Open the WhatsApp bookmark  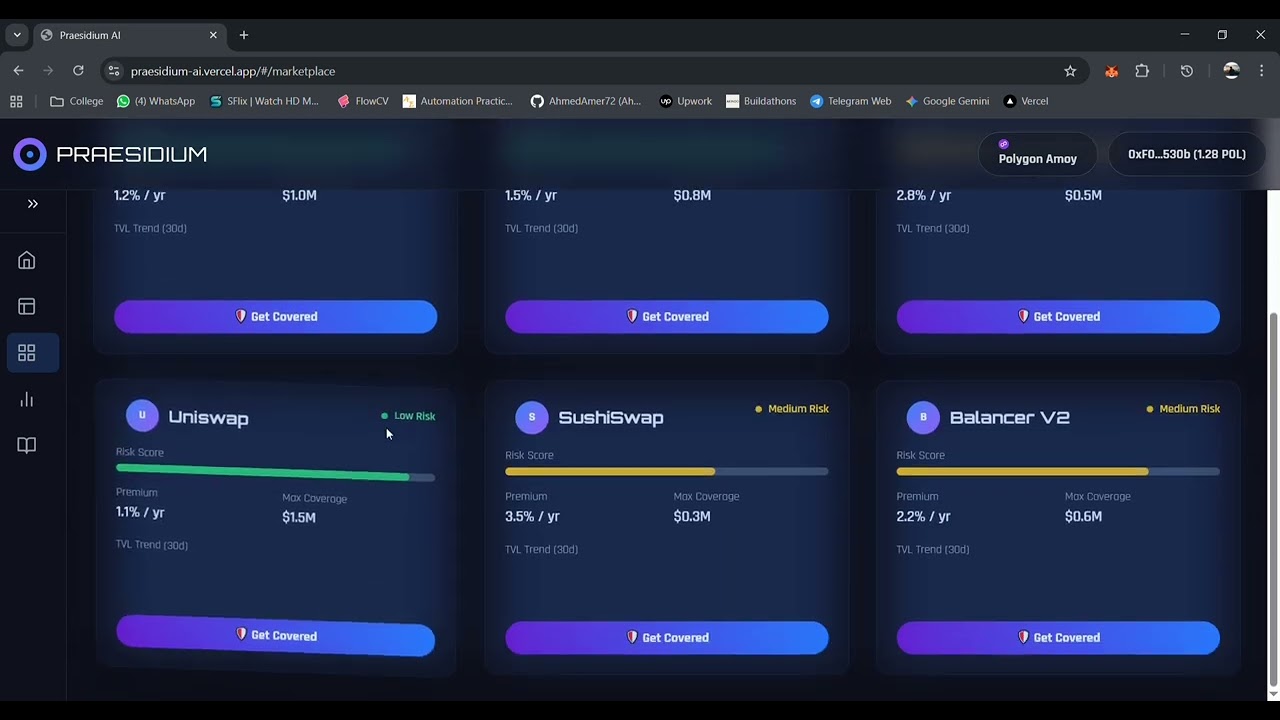pyautogui.click(x=155, y=101)
